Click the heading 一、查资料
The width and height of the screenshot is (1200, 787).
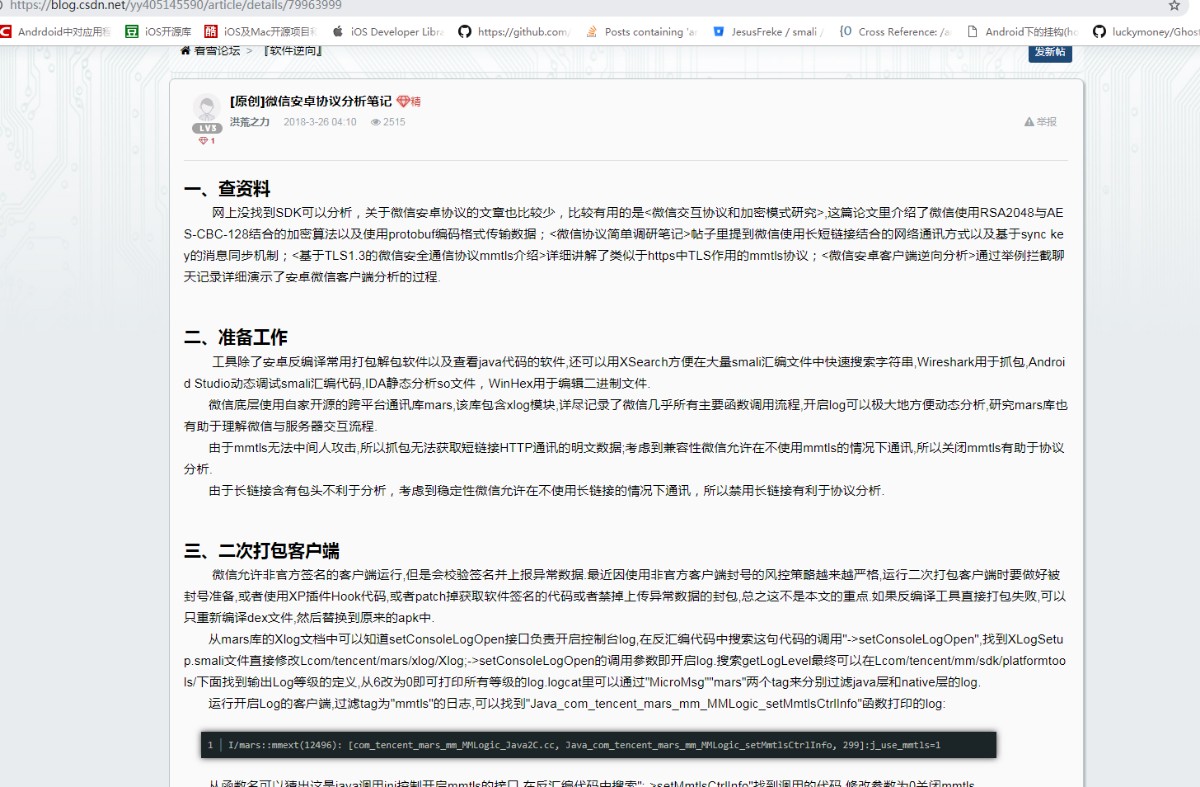click(227, 189)
